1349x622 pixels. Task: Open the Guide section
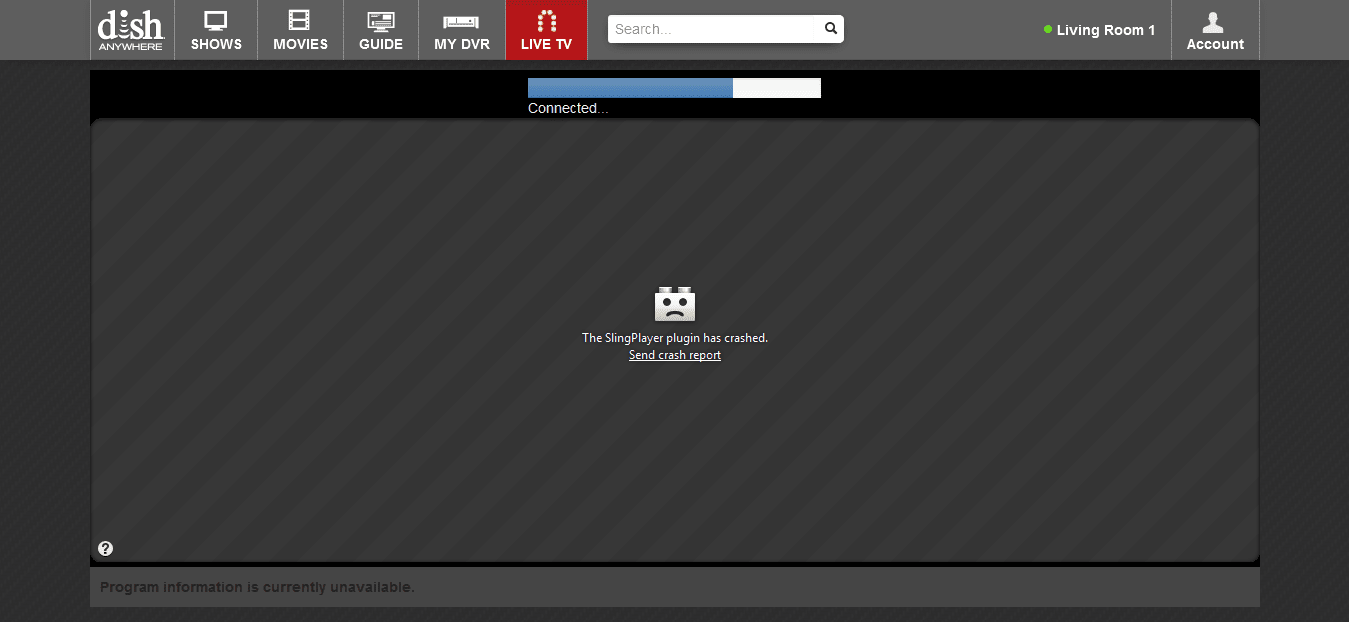pyautogui.click(x=381, y=30)
